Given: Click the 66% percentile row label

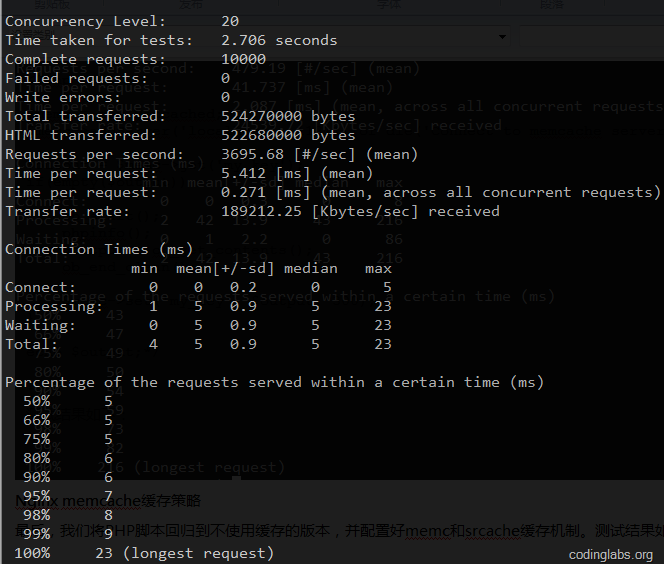Looking at the screenshot, I should (37, 420).
